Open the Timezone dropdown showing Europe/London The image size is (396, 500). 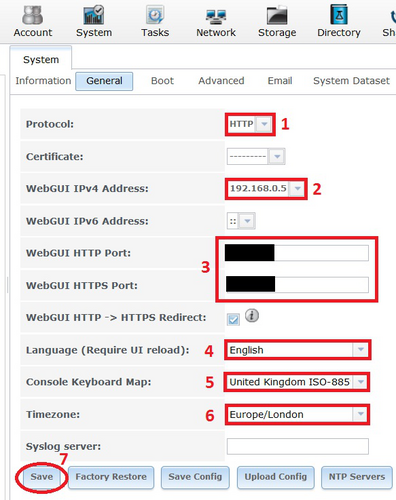pos(297,414)
